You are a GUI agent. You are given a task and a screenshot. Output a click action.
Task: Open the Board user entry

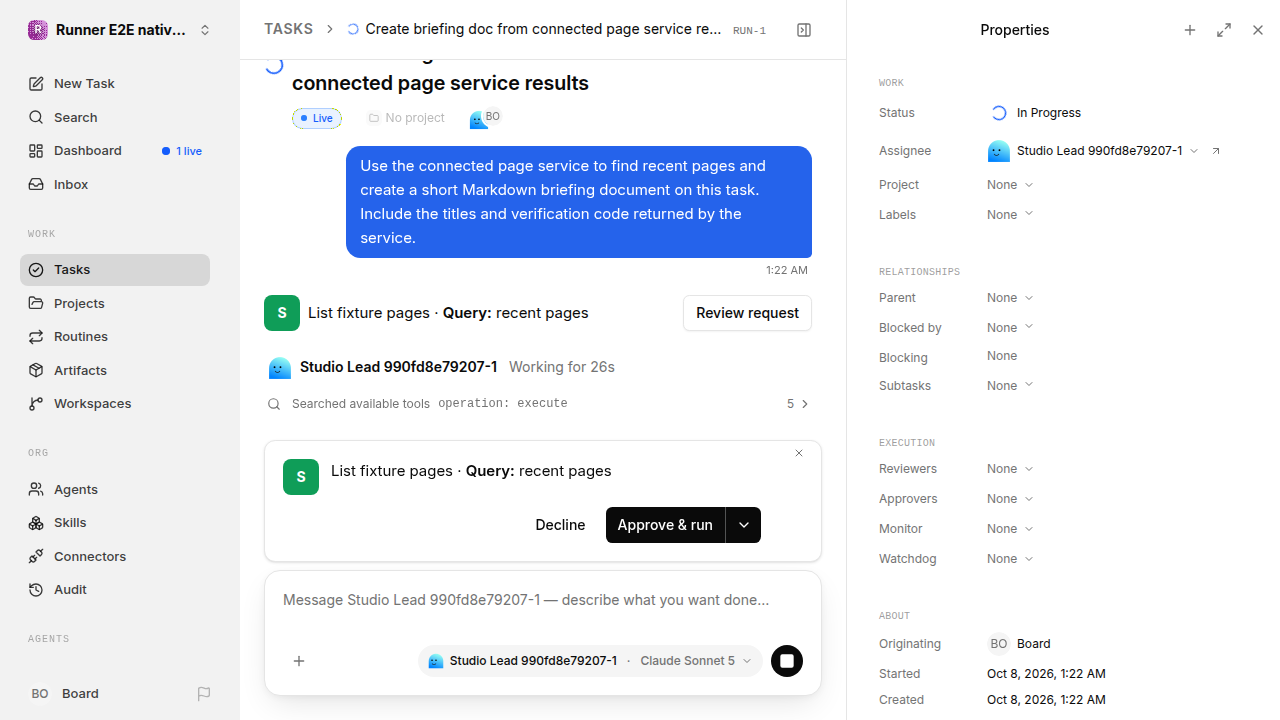tap(65, 694)
